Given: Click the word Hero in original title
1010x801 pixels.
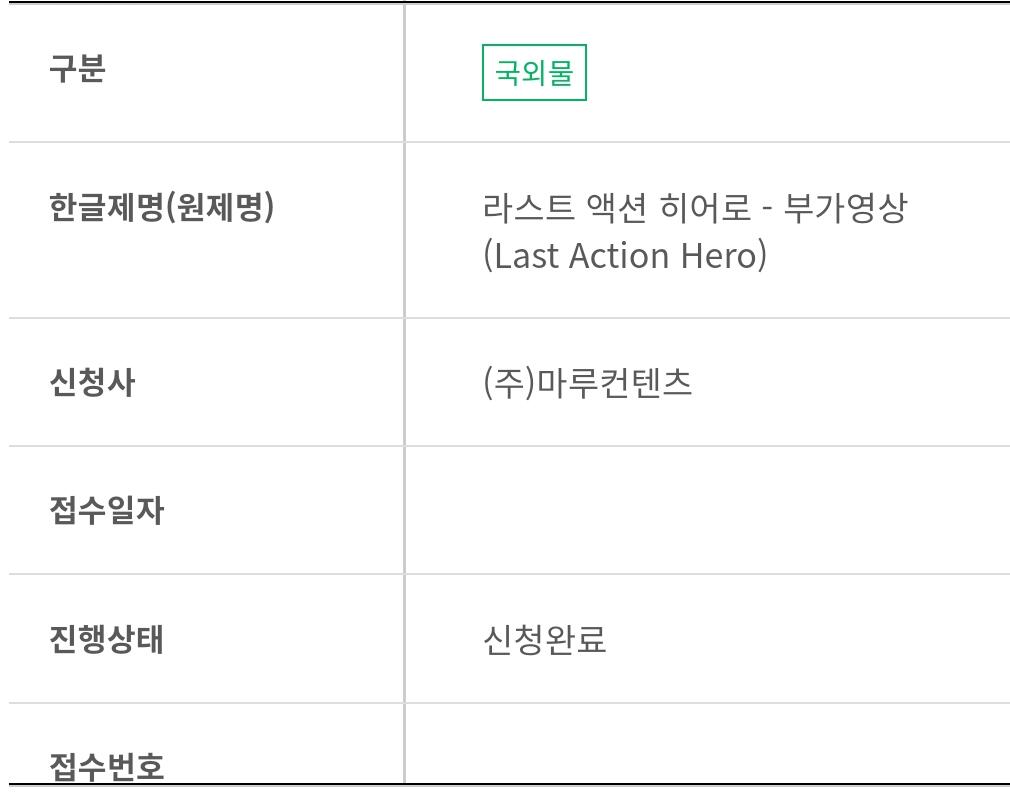Looking at the screenshot, I should (x=719, y=256).
